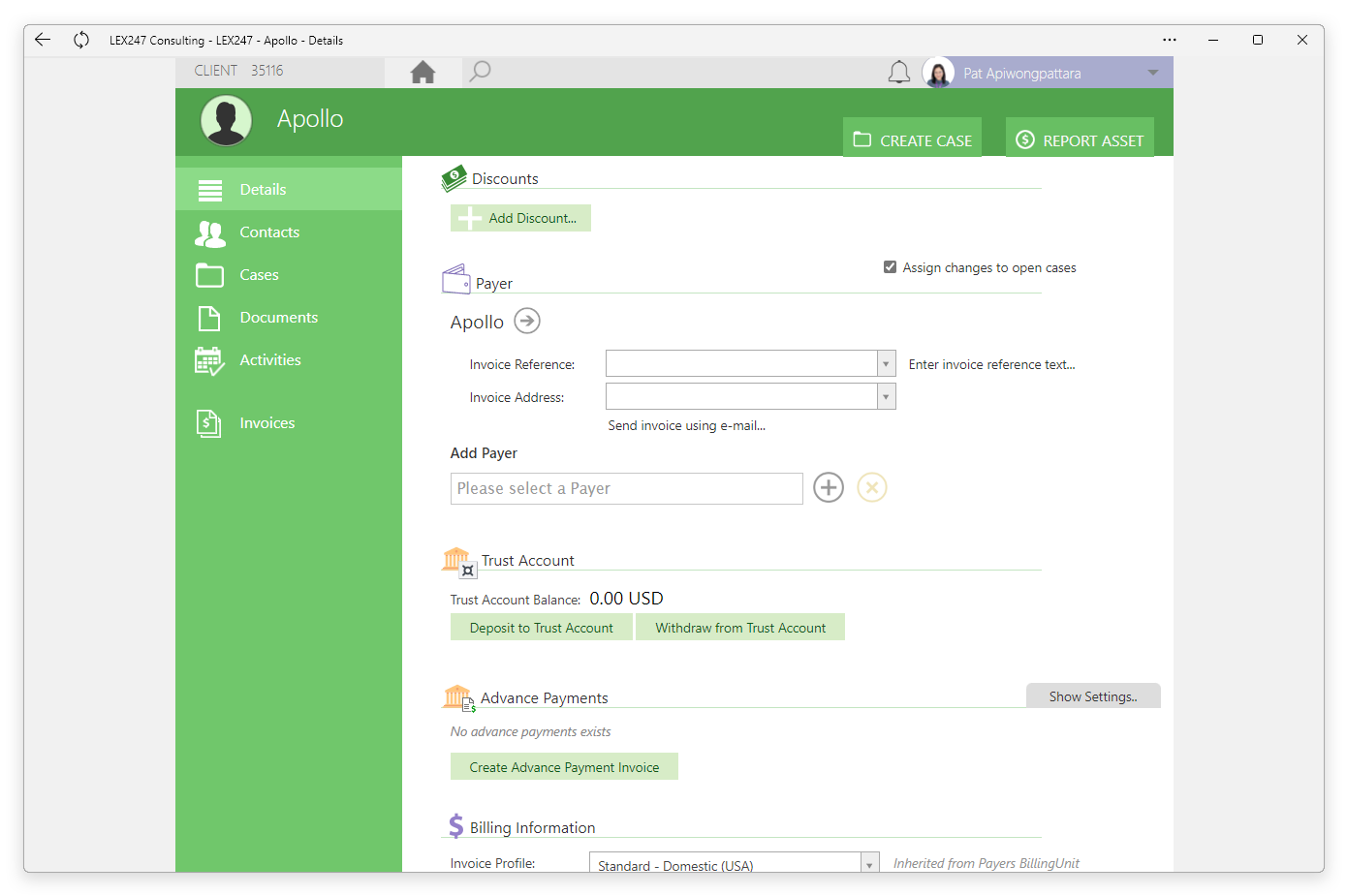
Task: Click the Please select a Payer field
Action: (x=627, y=488)
